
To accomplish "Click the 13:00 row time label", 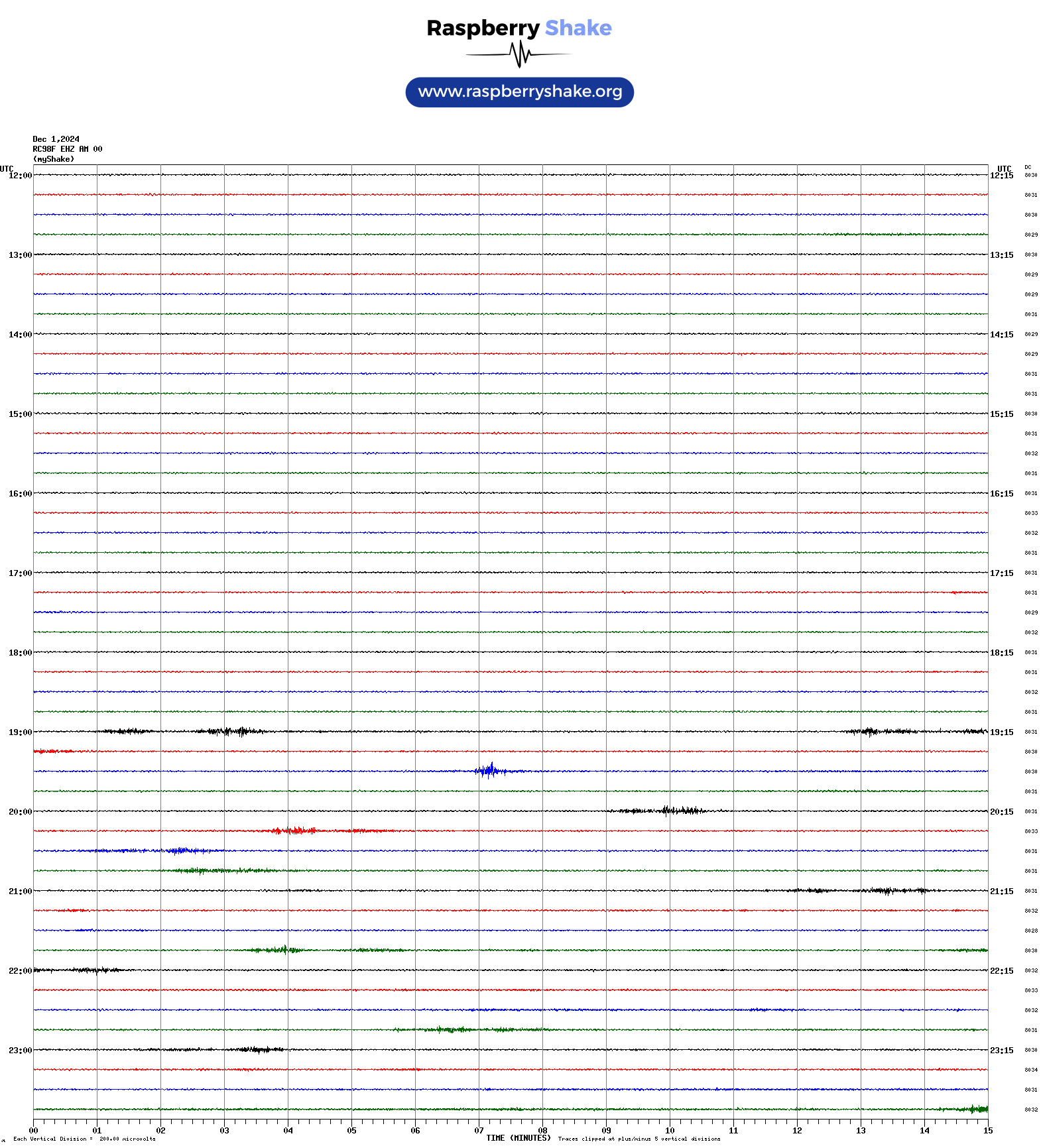I will point(20,255).
